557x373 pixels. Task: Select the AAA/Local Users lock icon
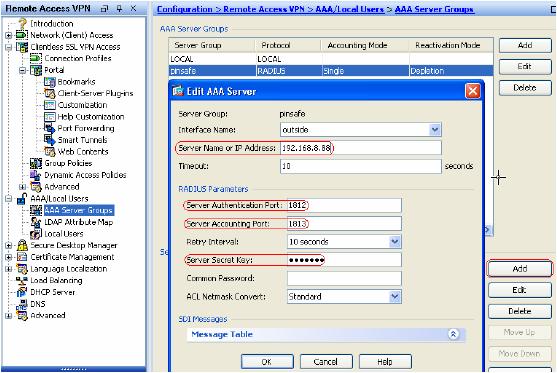pos(22,199)
